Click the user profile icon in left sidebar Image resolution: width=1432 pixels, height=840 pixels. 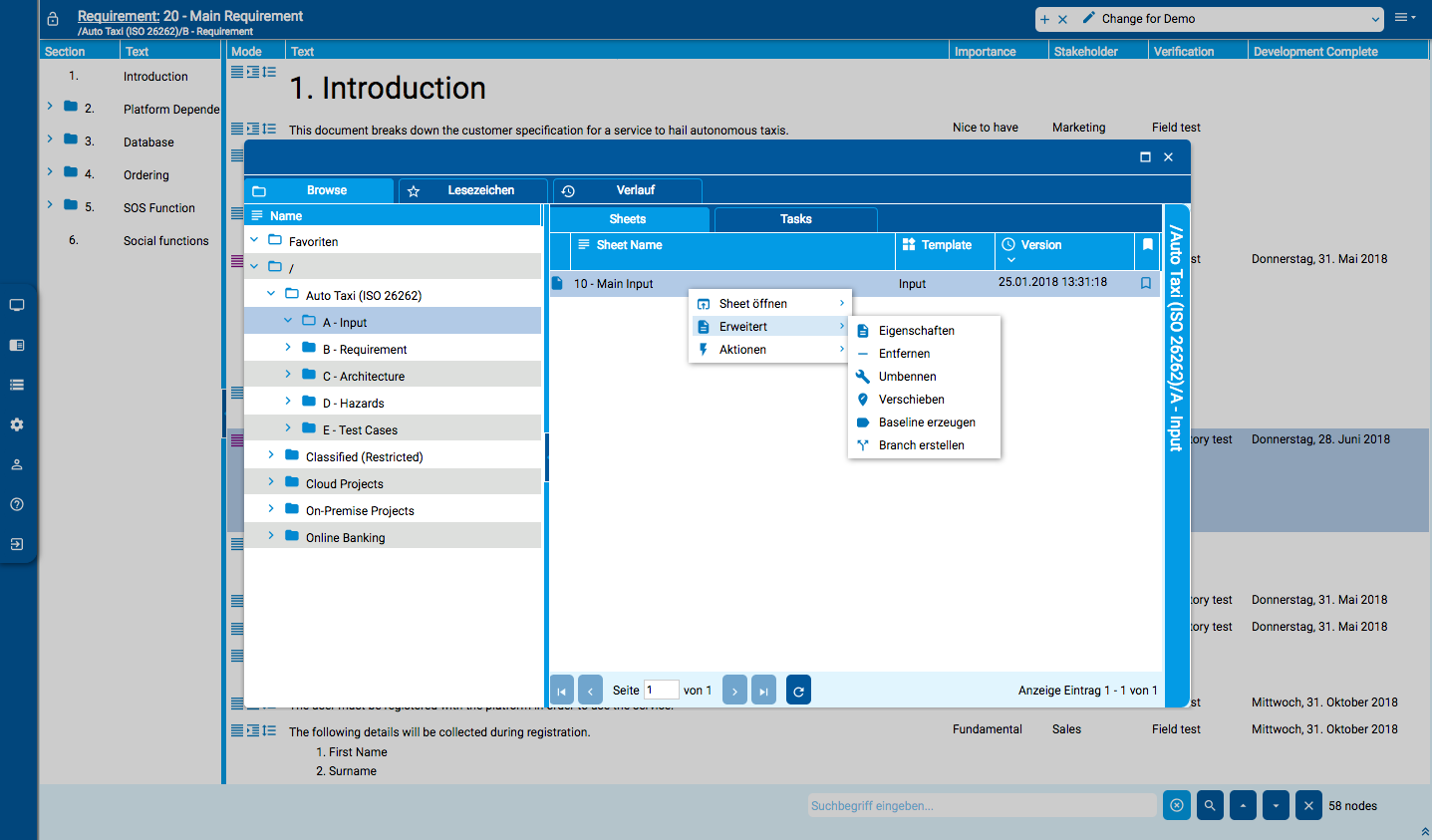17,464
